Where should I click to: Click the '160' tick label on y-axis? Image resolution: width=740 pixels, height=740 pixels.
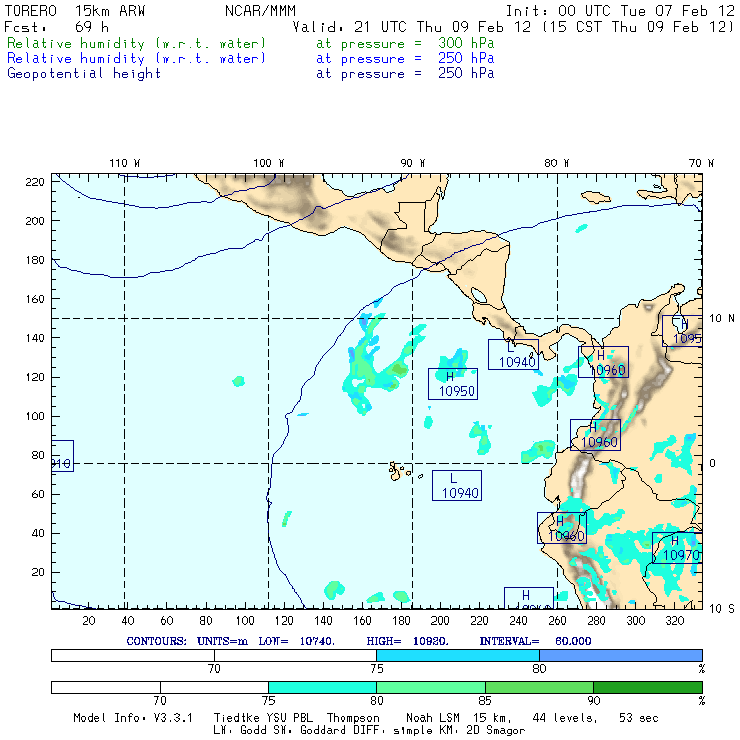35,299
